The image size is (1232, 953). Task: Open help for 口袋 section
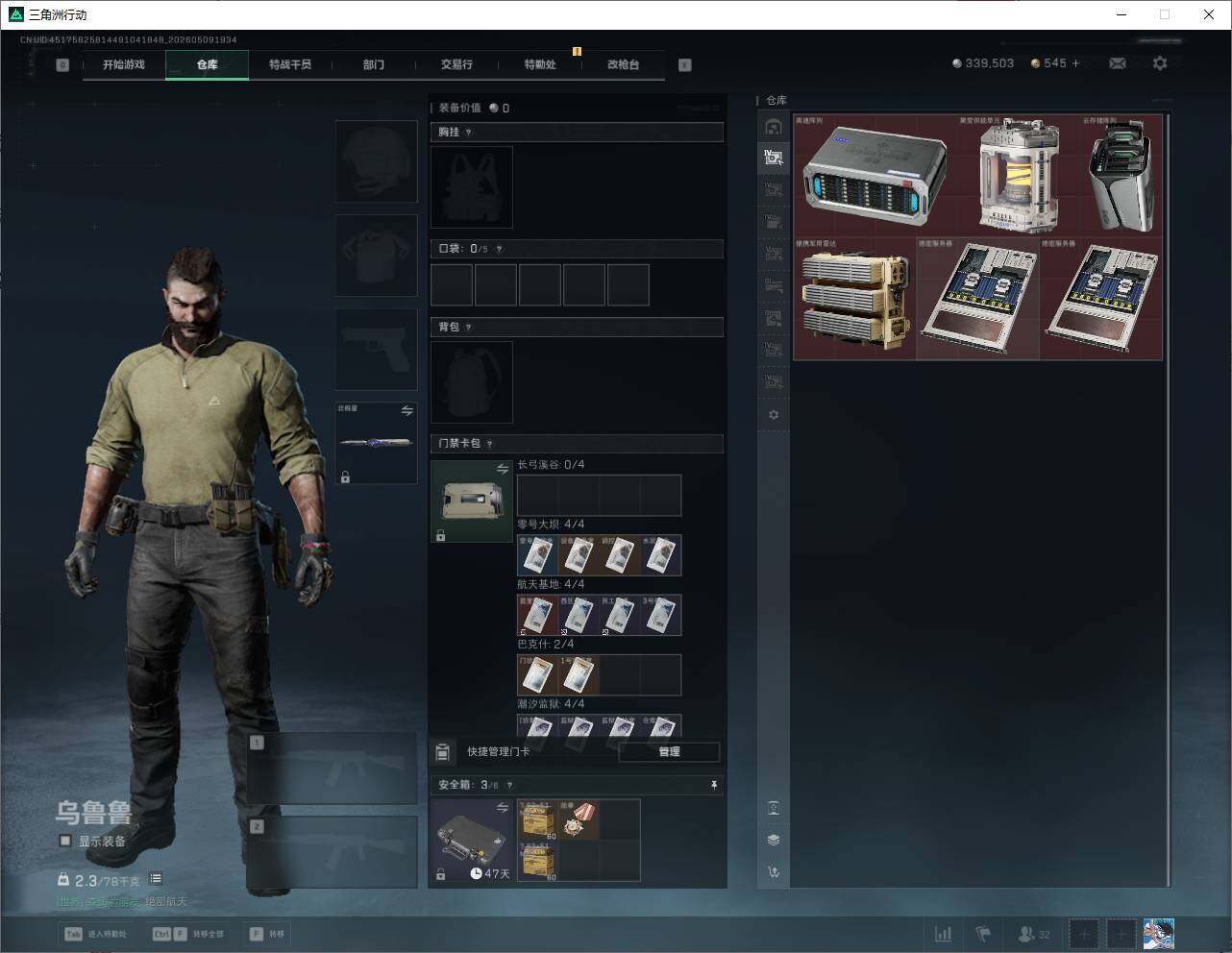pos(499,249)
